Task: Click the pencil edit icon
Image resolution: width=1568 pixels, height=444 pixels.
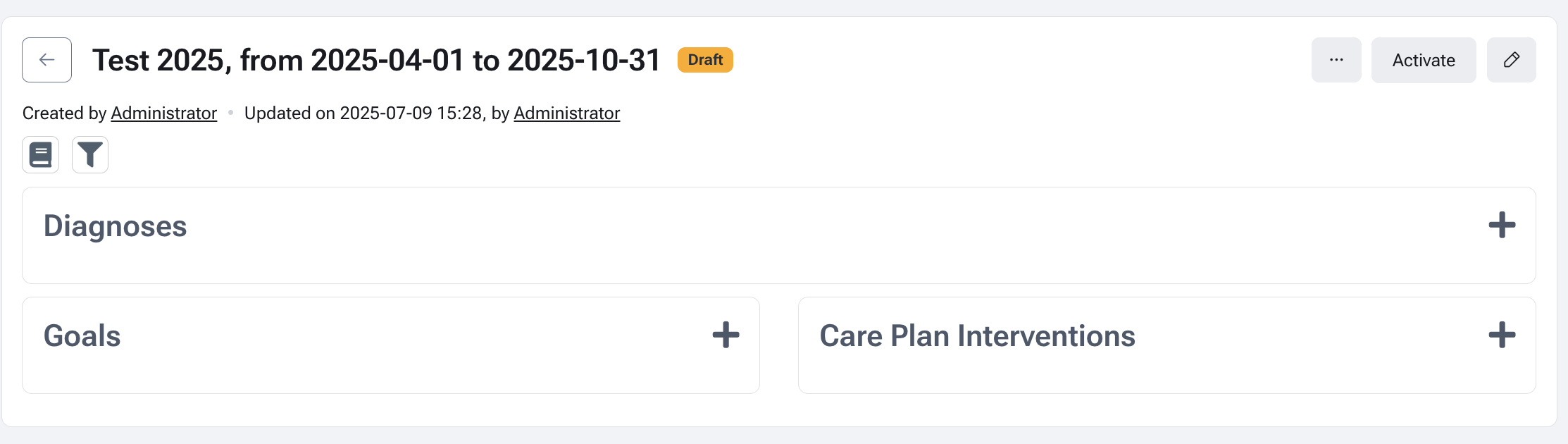Action: click(1511, 60)
